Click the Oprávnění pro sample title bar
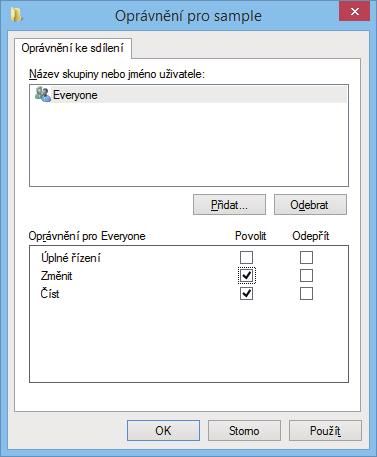Viewport: 377px width, 457px height. (x=188, y=16)
